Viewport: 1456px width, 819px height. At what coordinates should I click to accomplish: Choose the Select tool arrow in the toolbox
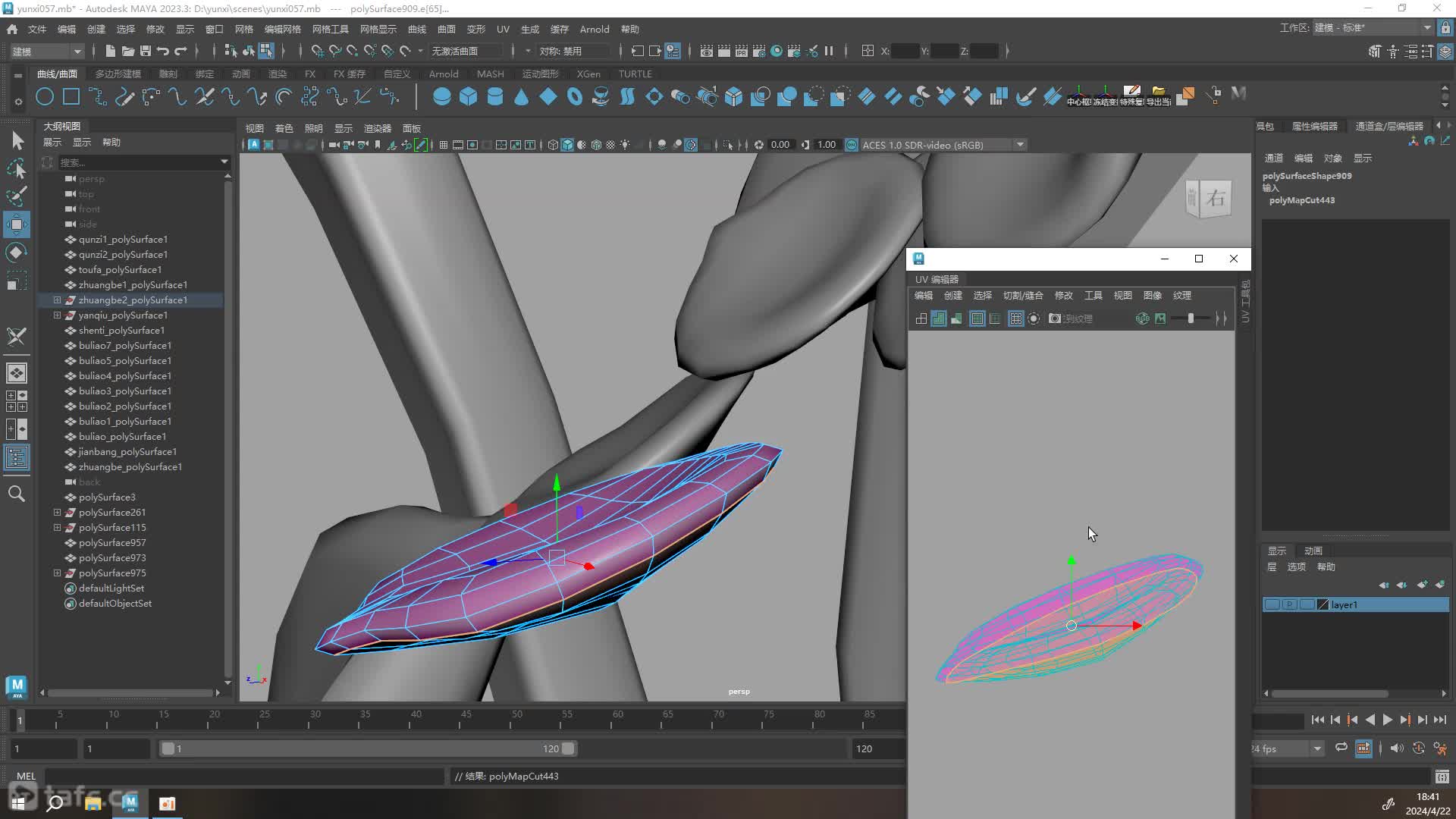[17, 140]
